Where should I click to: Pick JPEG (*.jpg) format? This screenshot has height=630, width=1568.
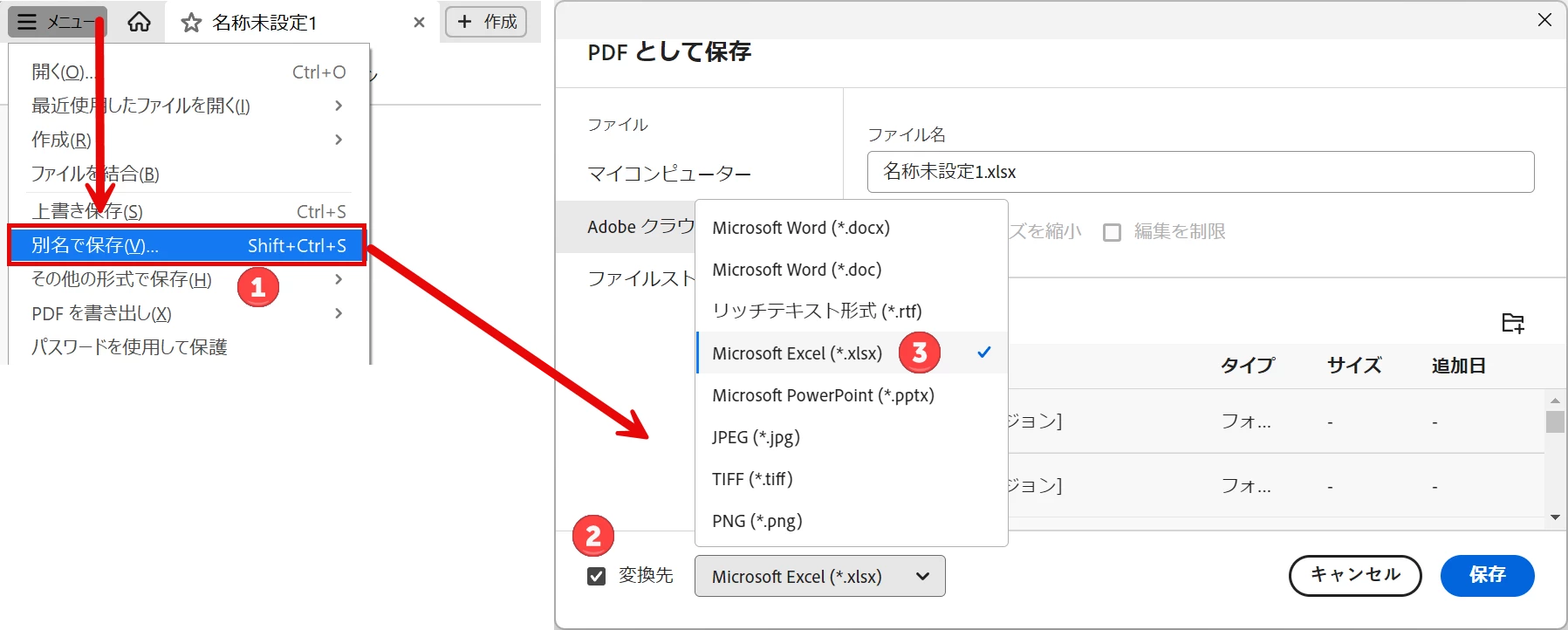point(852,437)
